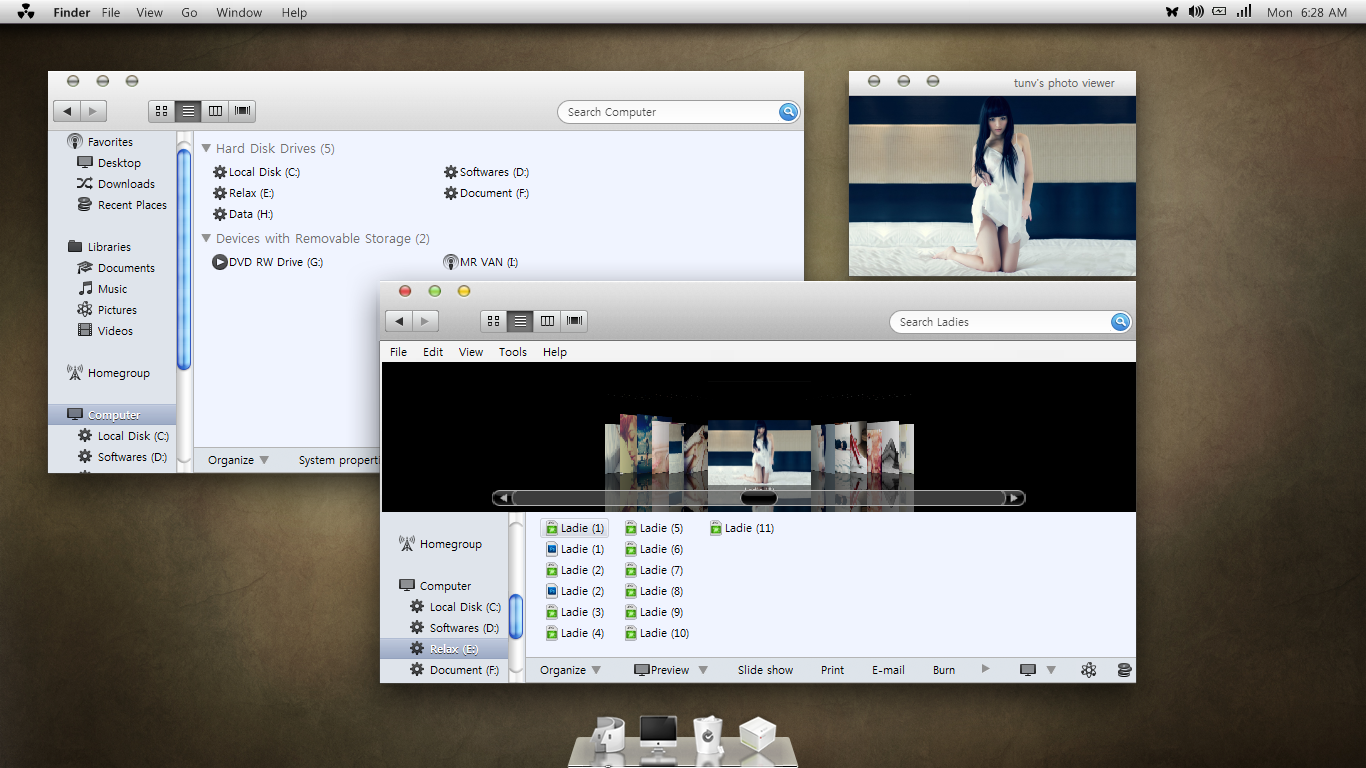Click the butterfly icon in menu bar

click(1172, 12)
